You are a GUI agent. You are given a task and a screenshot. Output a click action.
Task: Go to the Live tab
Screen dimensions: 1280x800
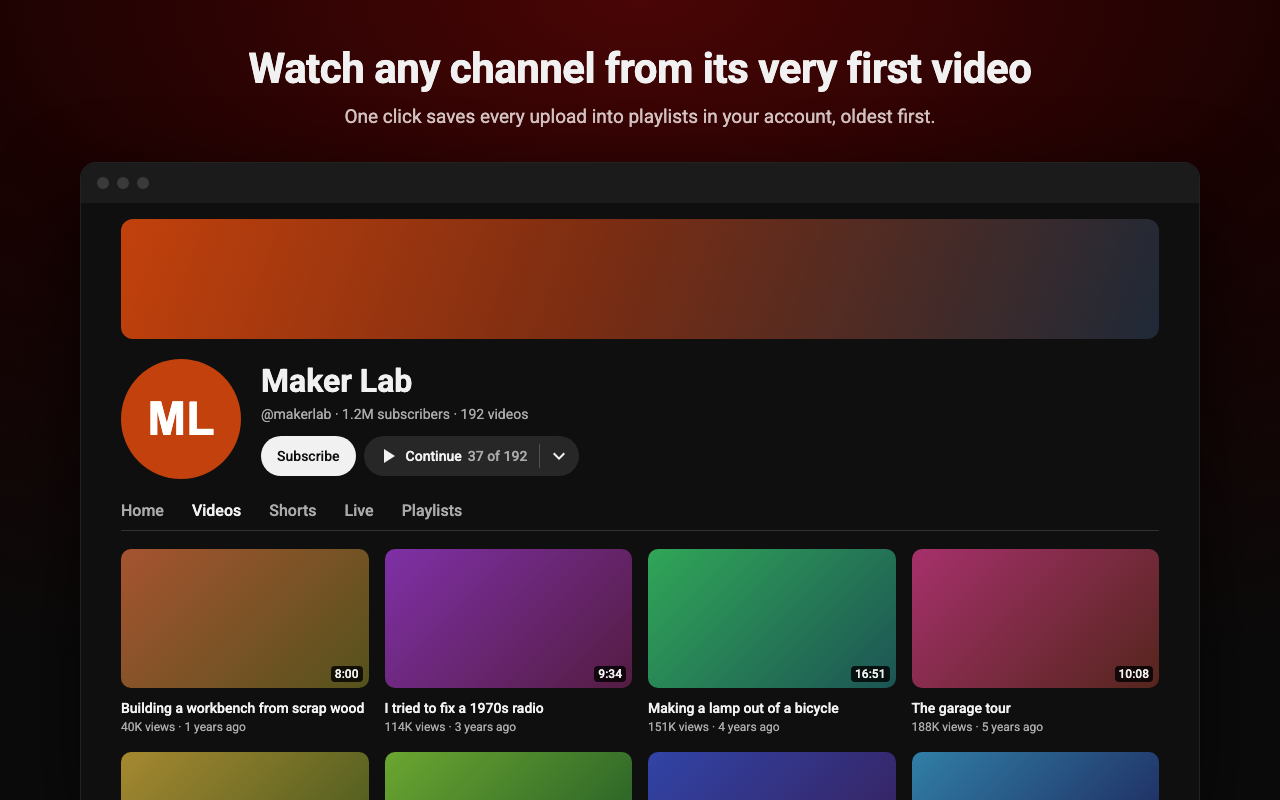(x=359, y=510)
